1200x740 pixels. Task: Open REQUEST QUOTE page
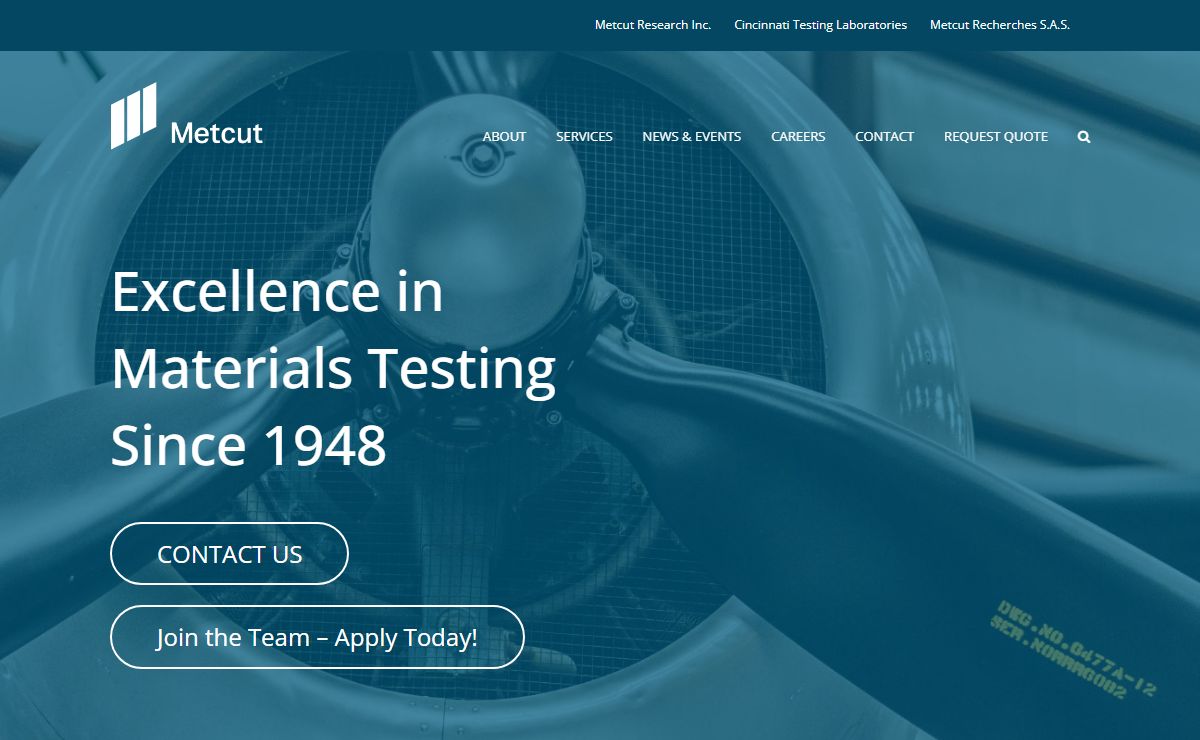tap(996, 137)
